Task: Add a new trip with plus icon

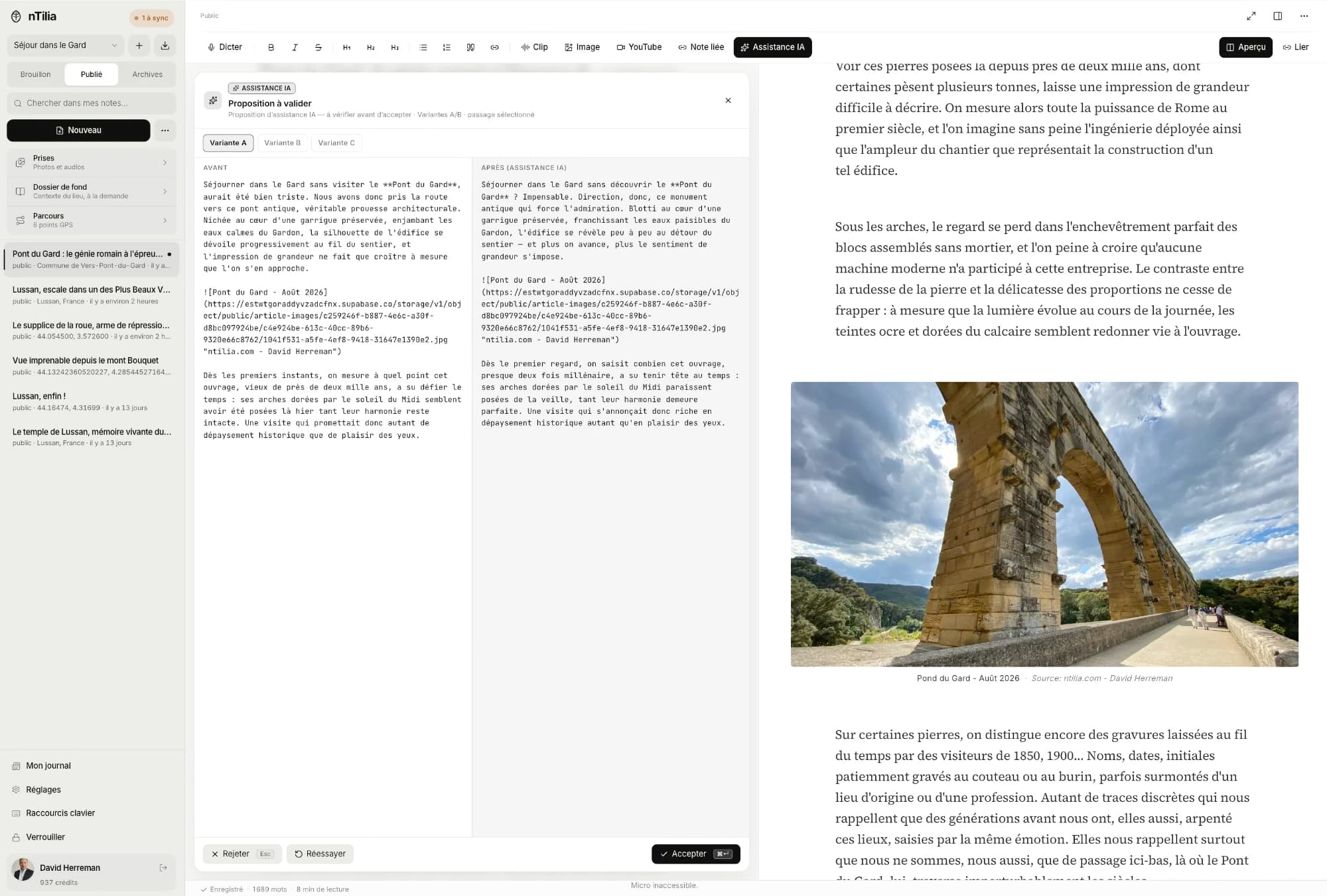Action: [x=139, y=45]
